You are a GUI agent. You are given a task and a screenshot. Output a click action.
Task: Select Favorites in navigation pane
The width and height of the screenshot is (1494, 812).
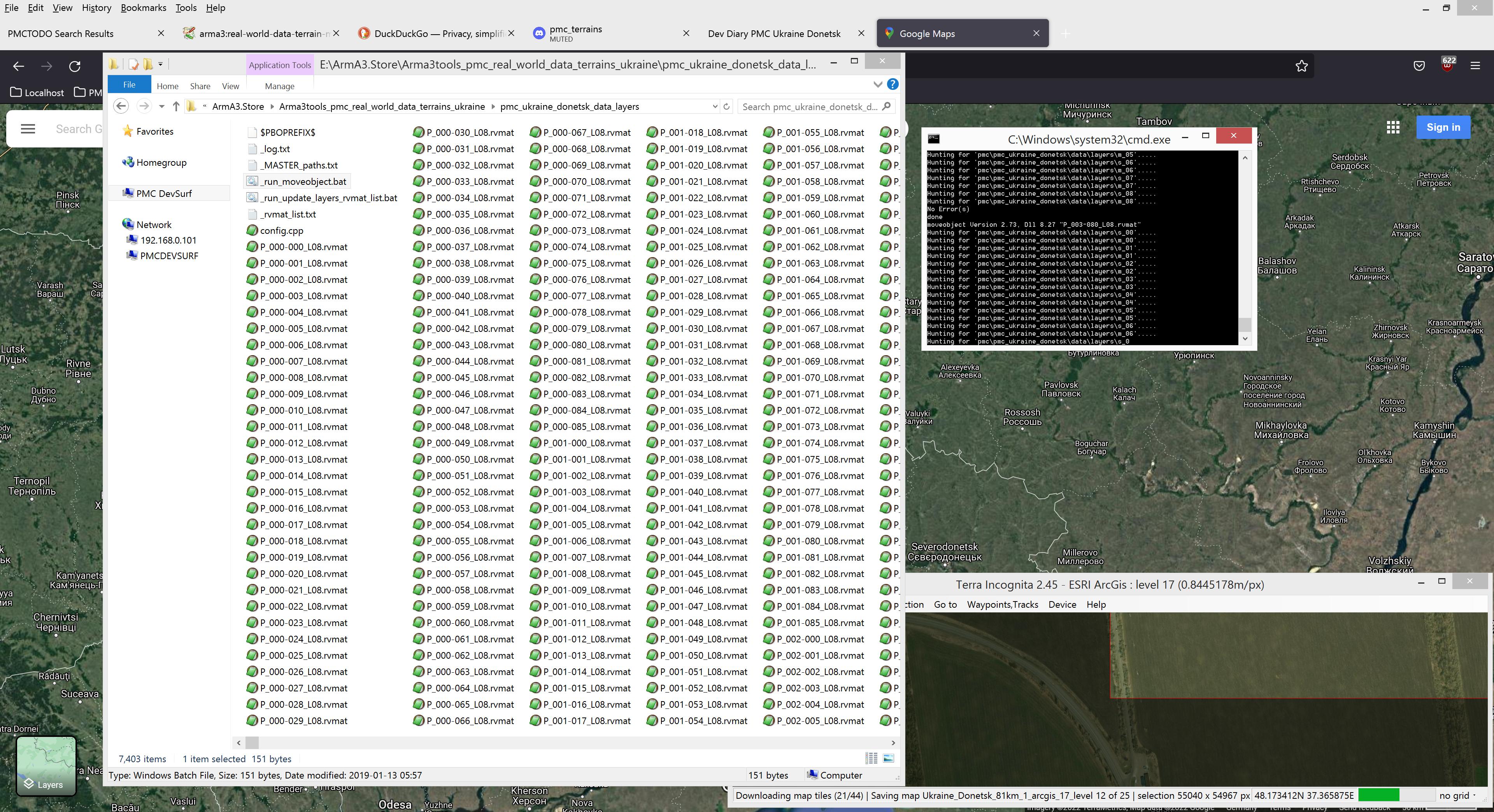[148, 131]
